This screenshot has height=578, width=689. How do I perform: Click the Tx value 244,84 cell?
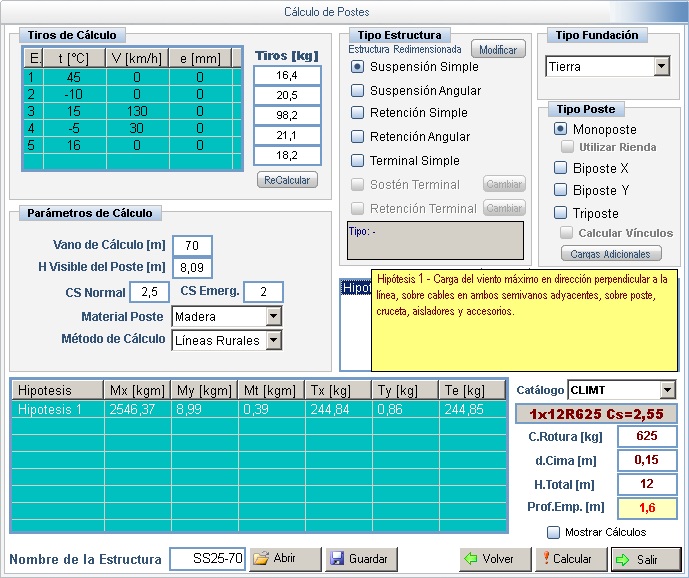coord(338,409)
